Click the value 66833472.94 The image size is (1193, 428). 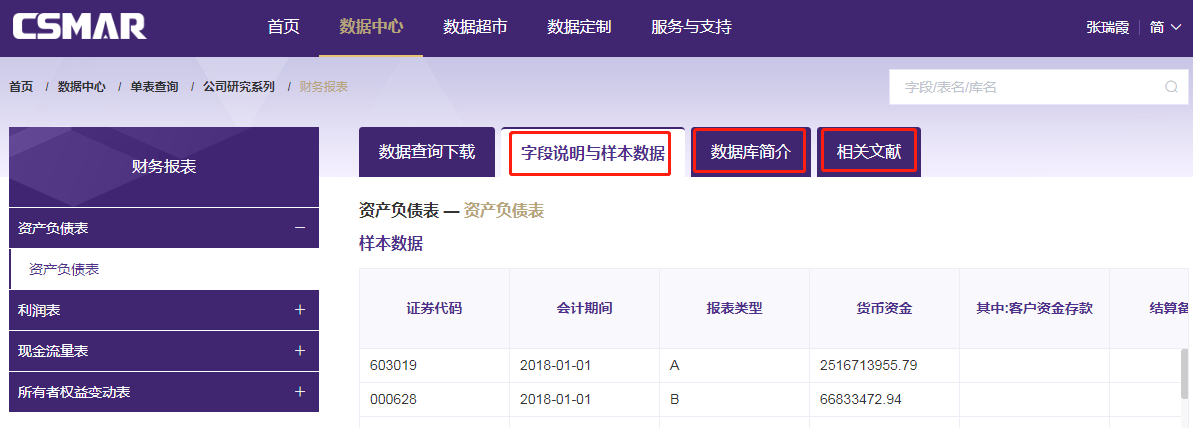point(861,399)
